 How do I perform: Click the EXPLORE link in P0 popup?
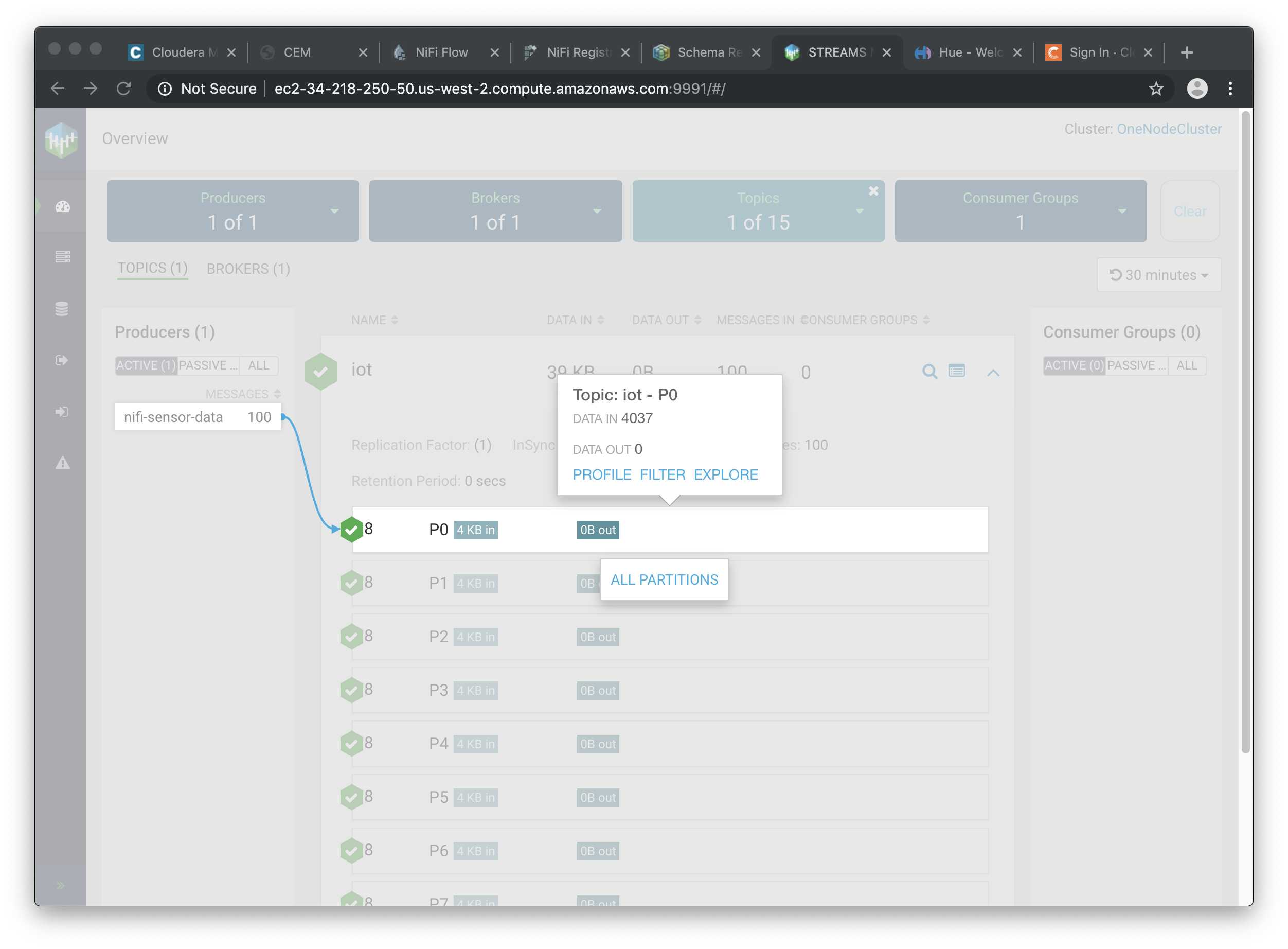(725, 474)
